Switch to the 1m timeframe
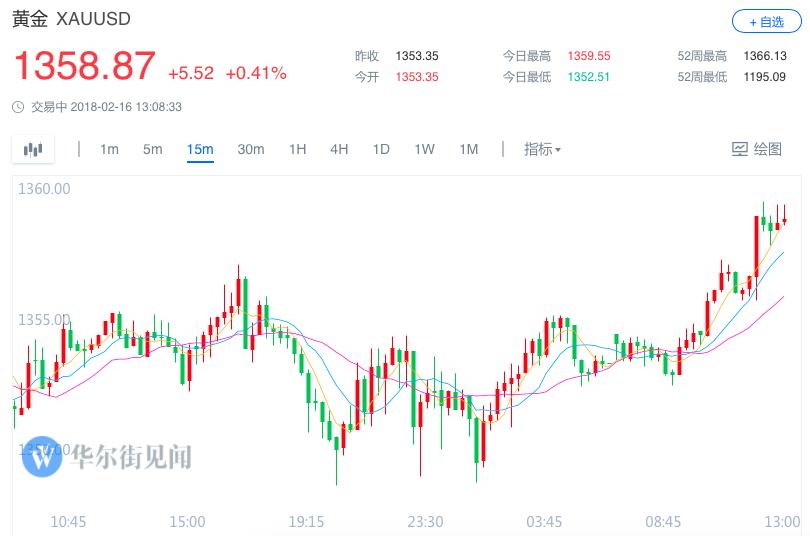The height and width of the screenshot is (536, 810). [109, 149]
